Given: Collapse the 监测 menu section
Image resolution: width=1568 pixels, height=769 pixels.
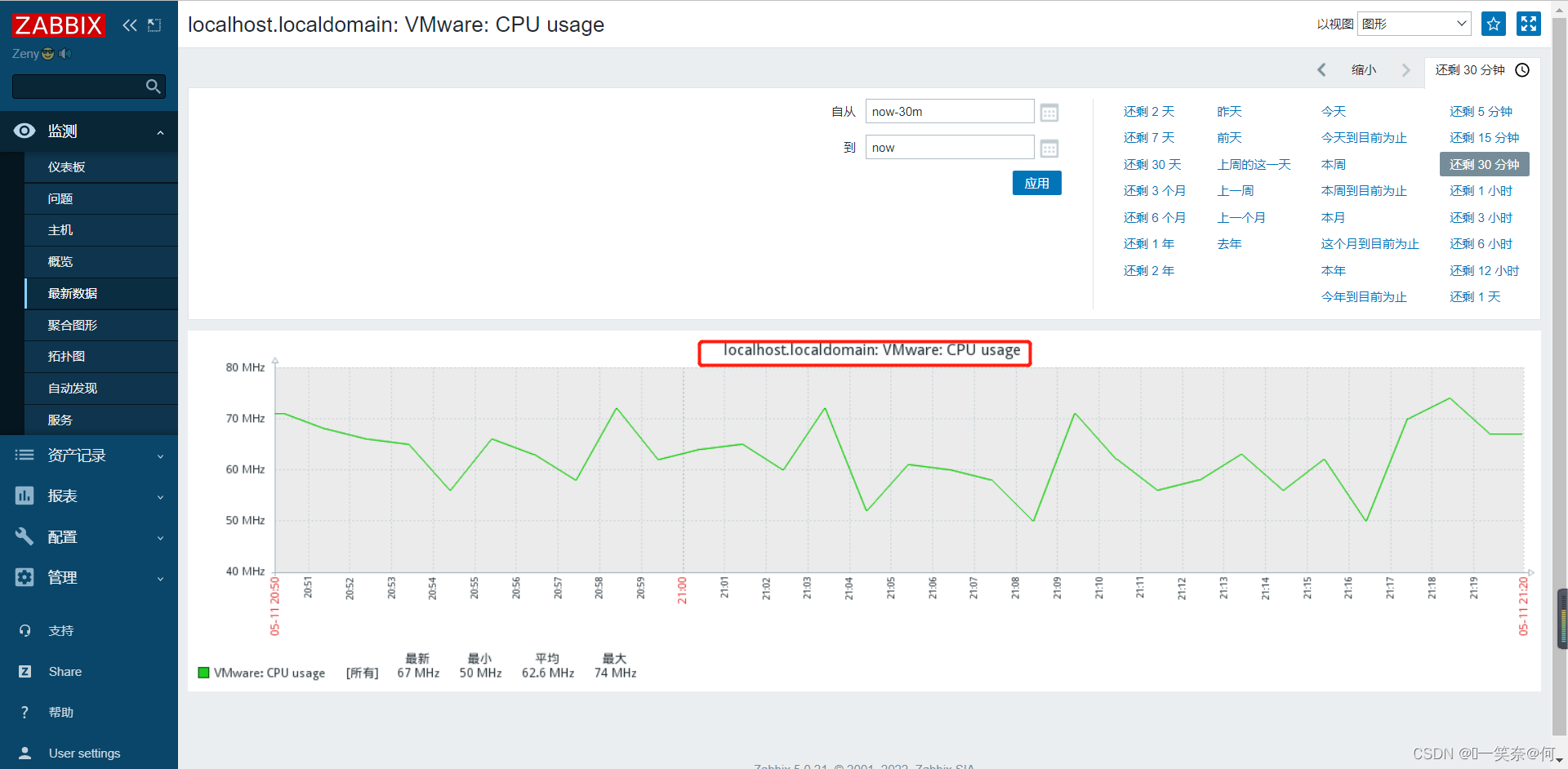Looking at the screenshot, I should tap(161, 132).
